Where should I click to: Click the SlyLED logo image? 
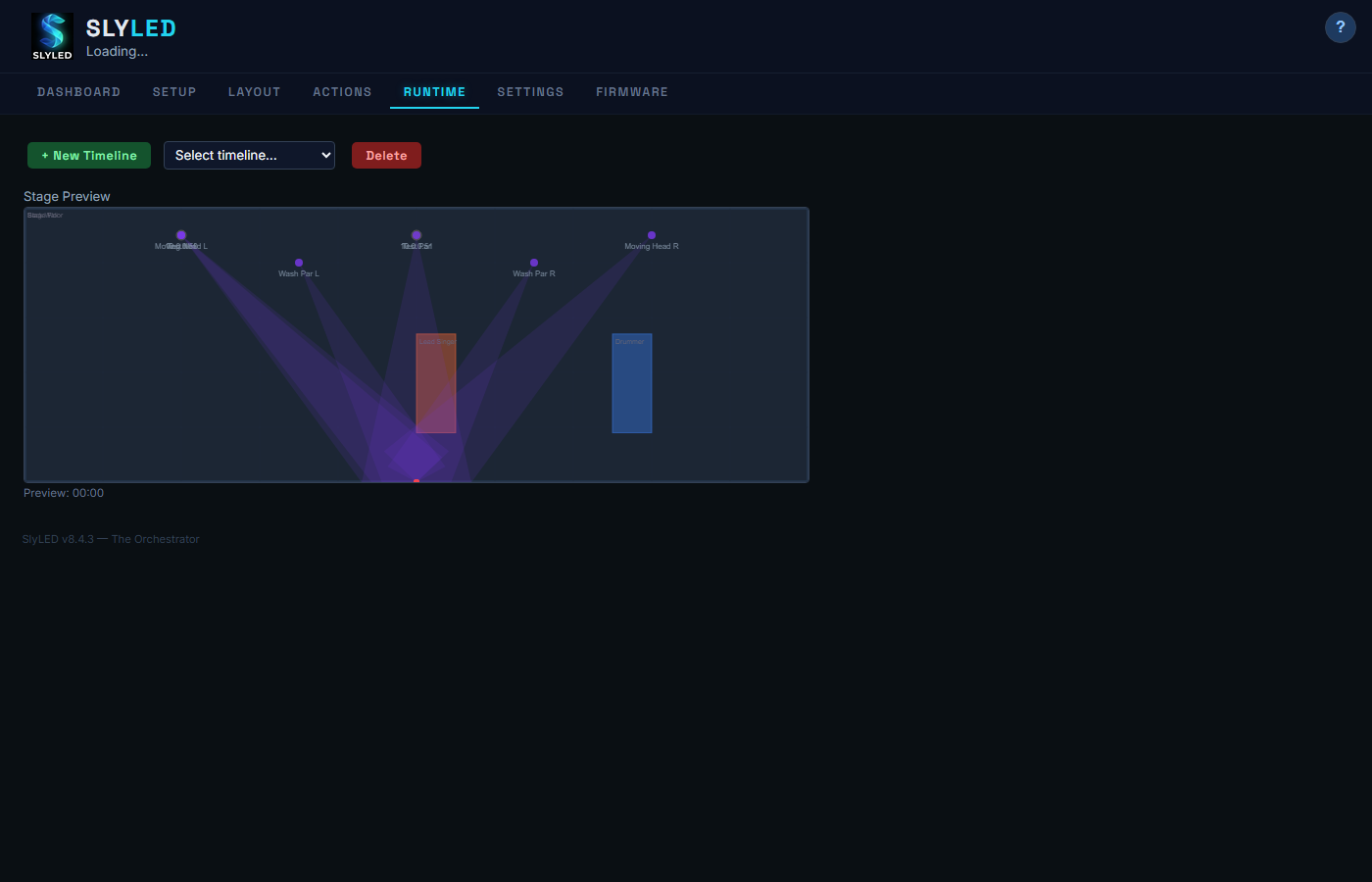51,35
